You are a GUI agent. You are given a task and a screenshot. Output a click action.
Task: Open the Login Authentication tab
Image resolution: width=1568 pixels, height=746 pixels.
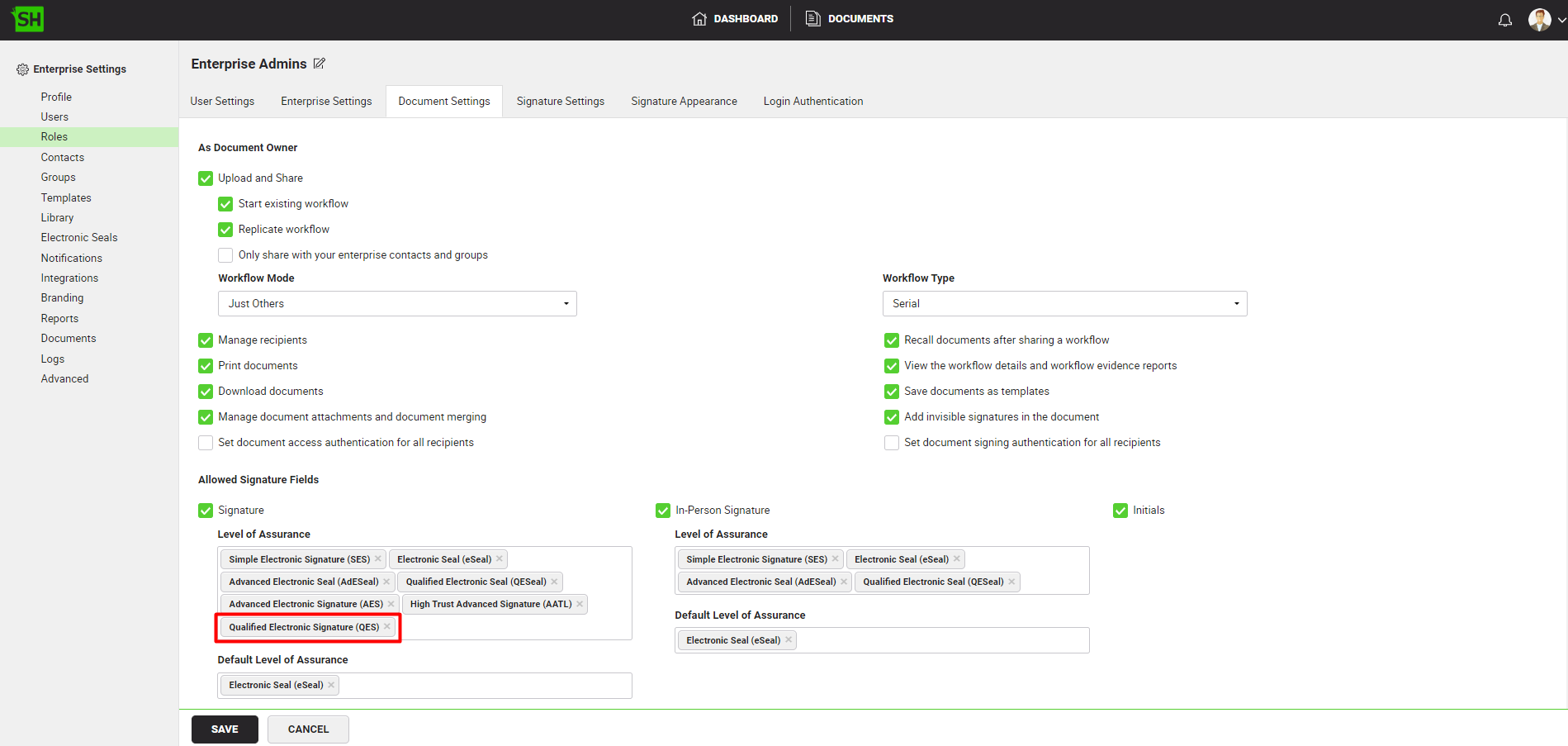point(812,102)
